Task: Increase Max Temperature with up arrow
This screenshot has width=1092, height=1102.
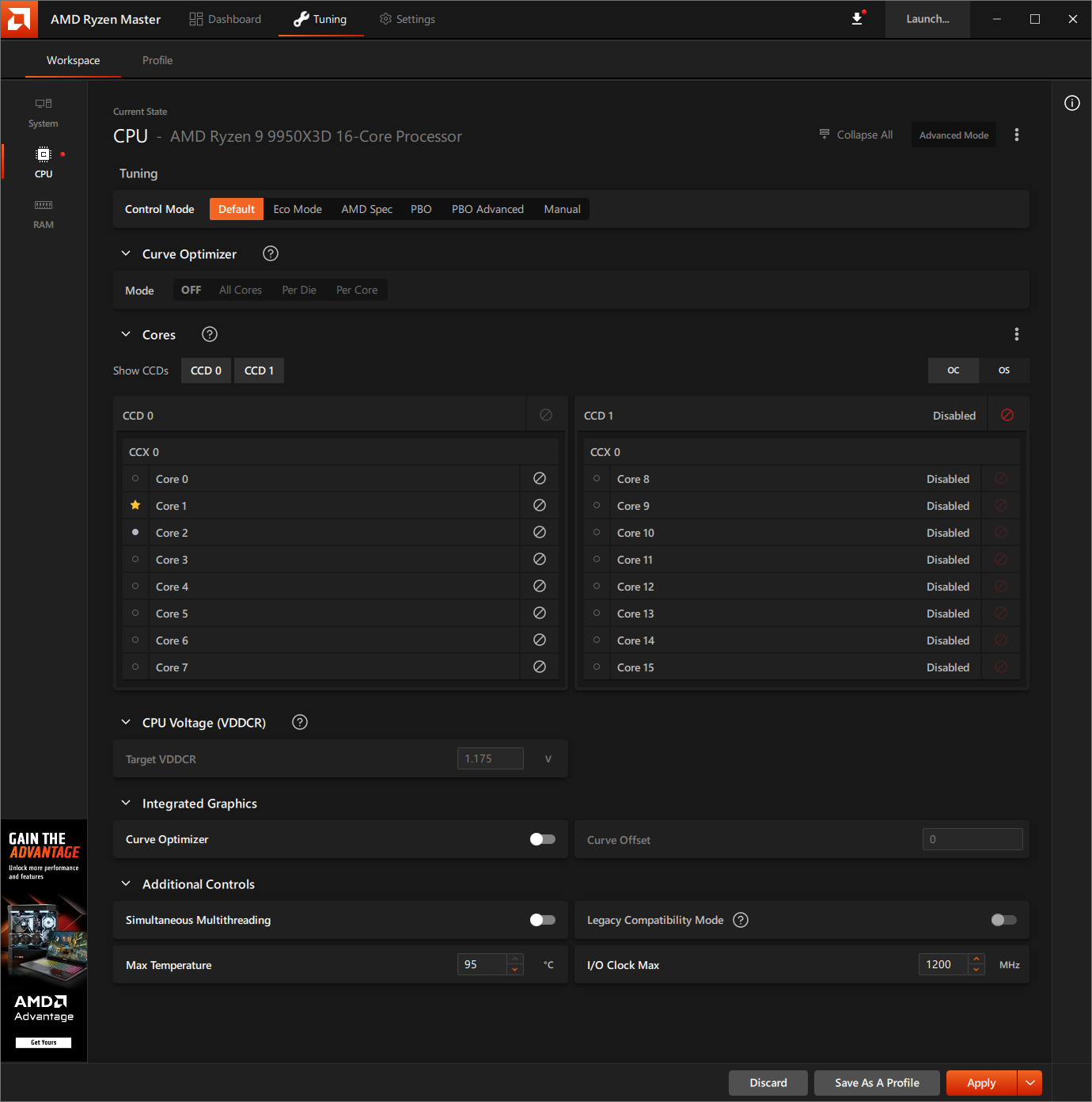Action: pyautogui.click(x=515, y=959)
